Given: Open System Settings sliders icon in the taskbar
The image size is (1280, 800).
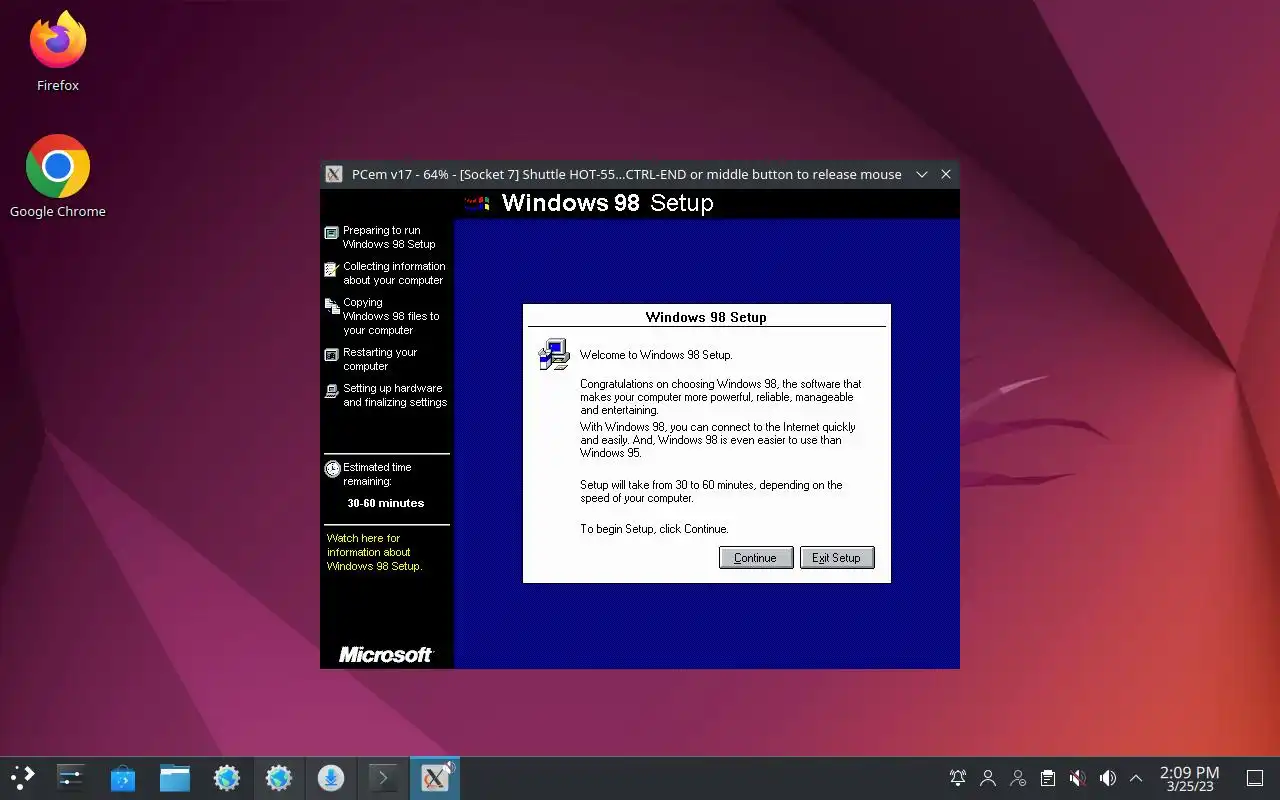Looking at the screenshot, I should tap(70, 777).
